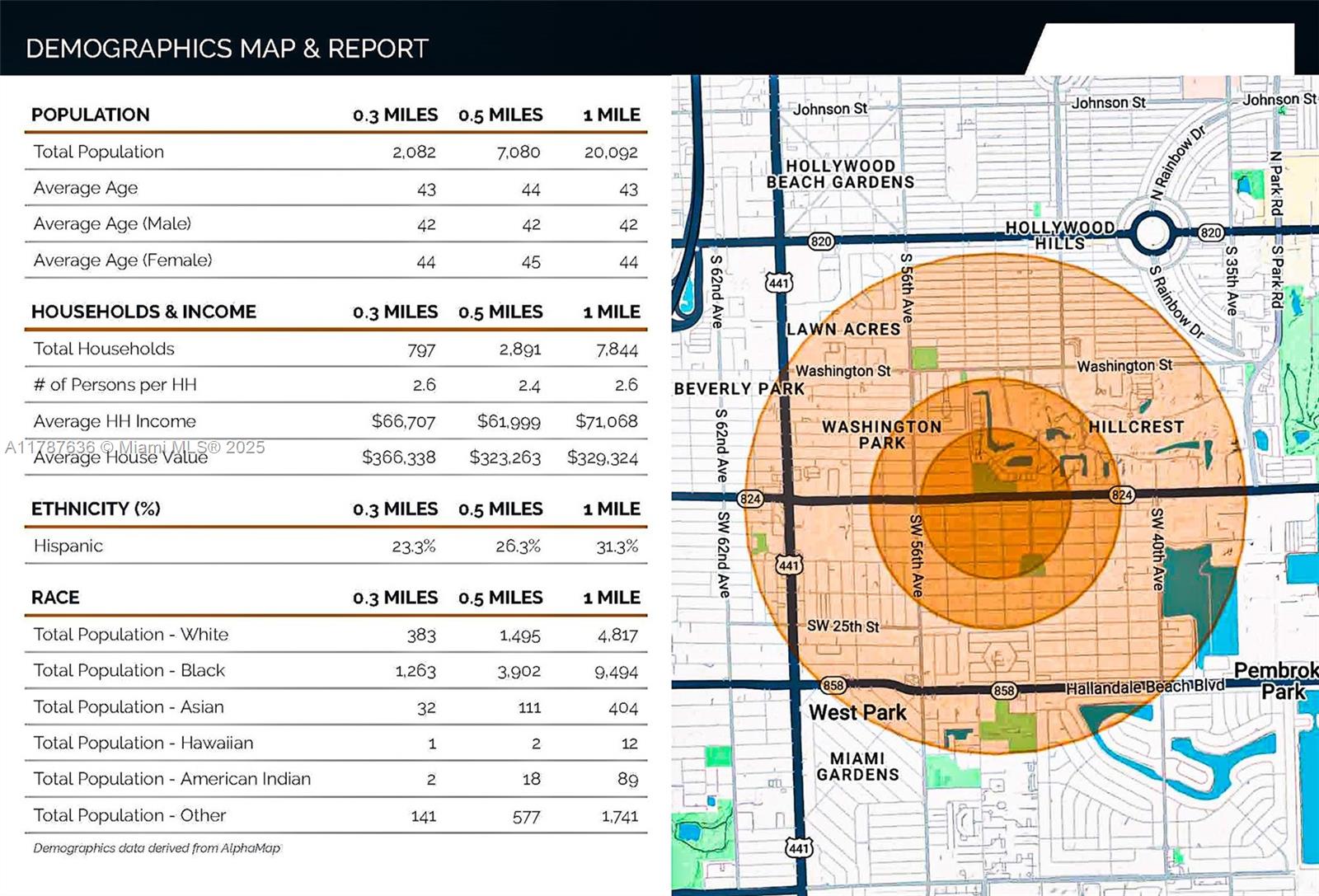The width and height of the screenshot is (1319, 896).
Task: Click the 820 shield near S 35th Ave
Action: pos(1211,232)
